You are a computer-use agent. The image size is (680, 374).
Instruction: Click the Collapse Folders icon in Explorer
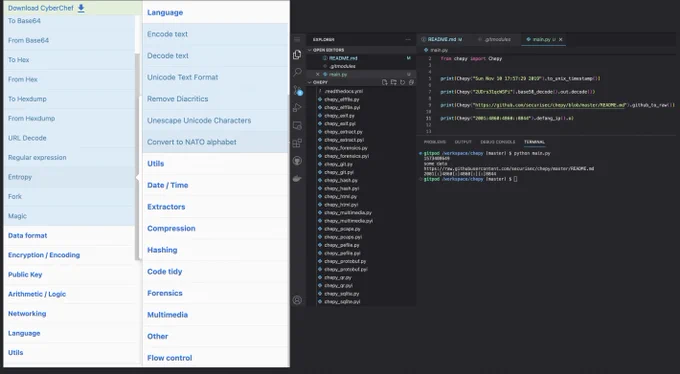point(411,82)
